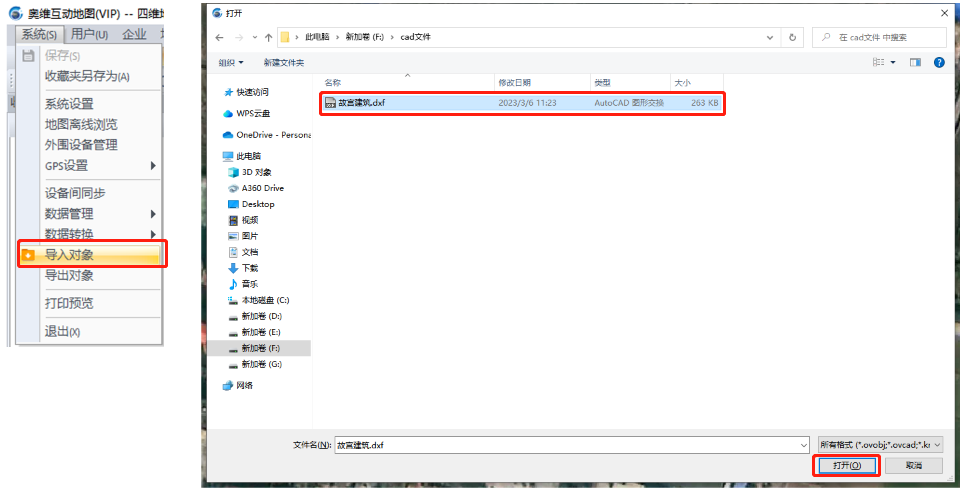The width and height of the screenshot is (970, 493).
Task: Go up one folder with up arrow
Action: pos(267,37)
